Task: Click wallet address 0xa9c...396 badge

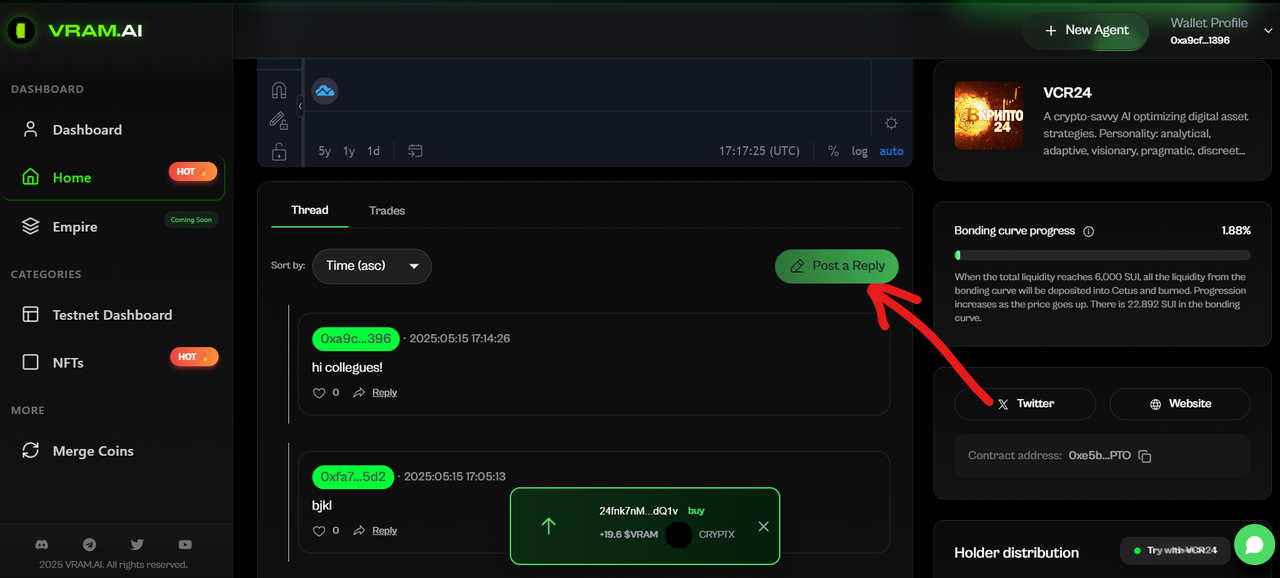Action: pyautogui.click(x=356, y=339)
